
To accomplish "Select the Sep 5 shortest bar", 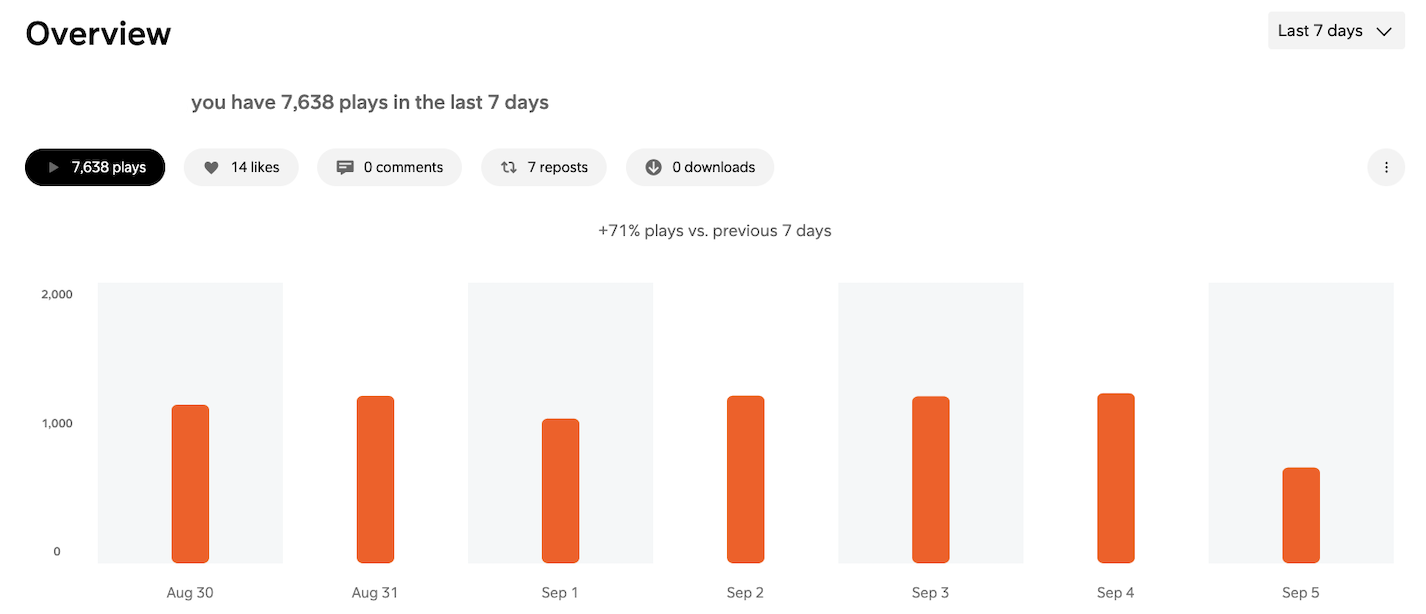I will (x=1301, y=515).
